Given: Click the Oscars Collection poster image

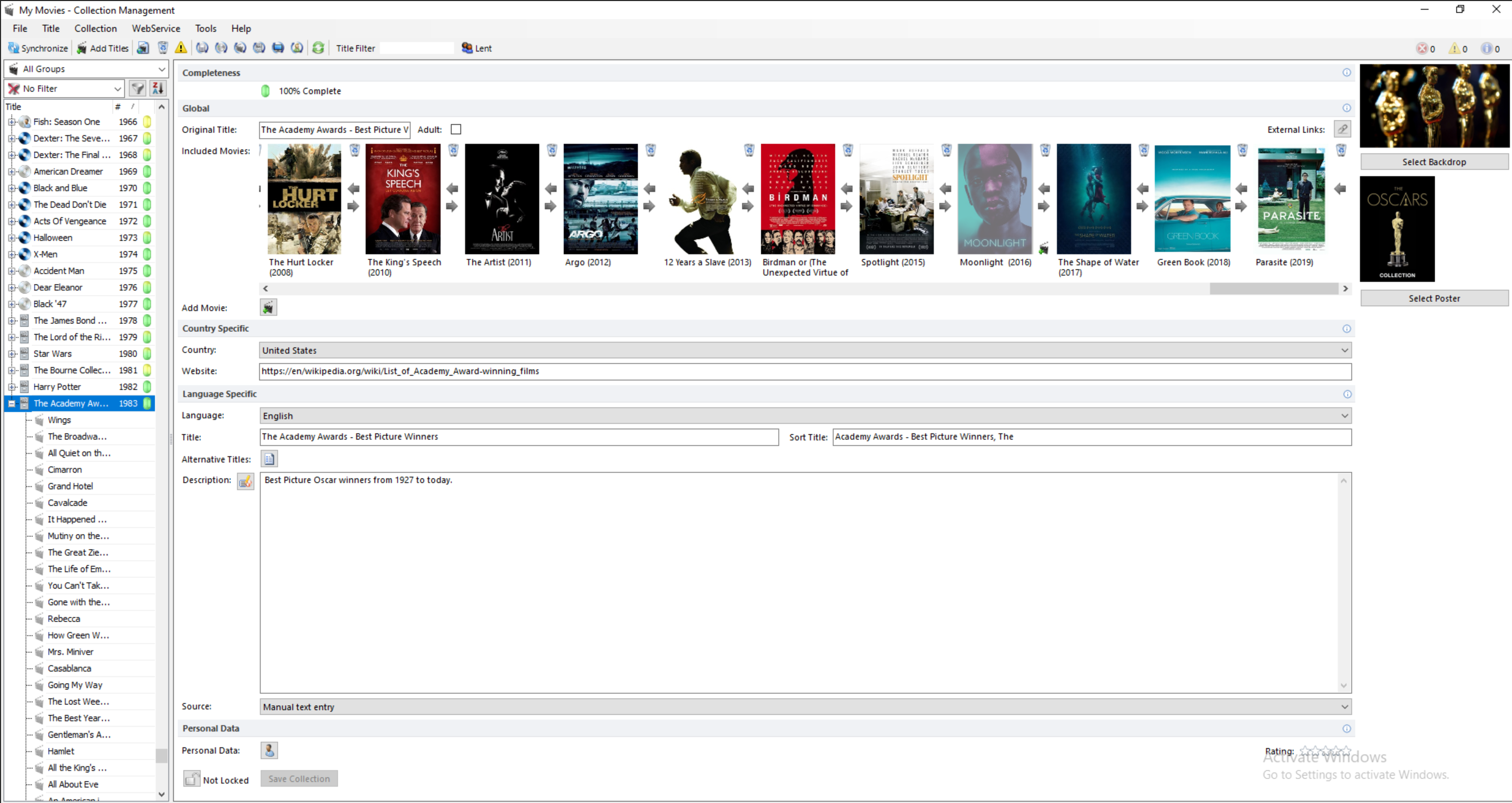Looking at the screenshot, I should coord(1397,229).
